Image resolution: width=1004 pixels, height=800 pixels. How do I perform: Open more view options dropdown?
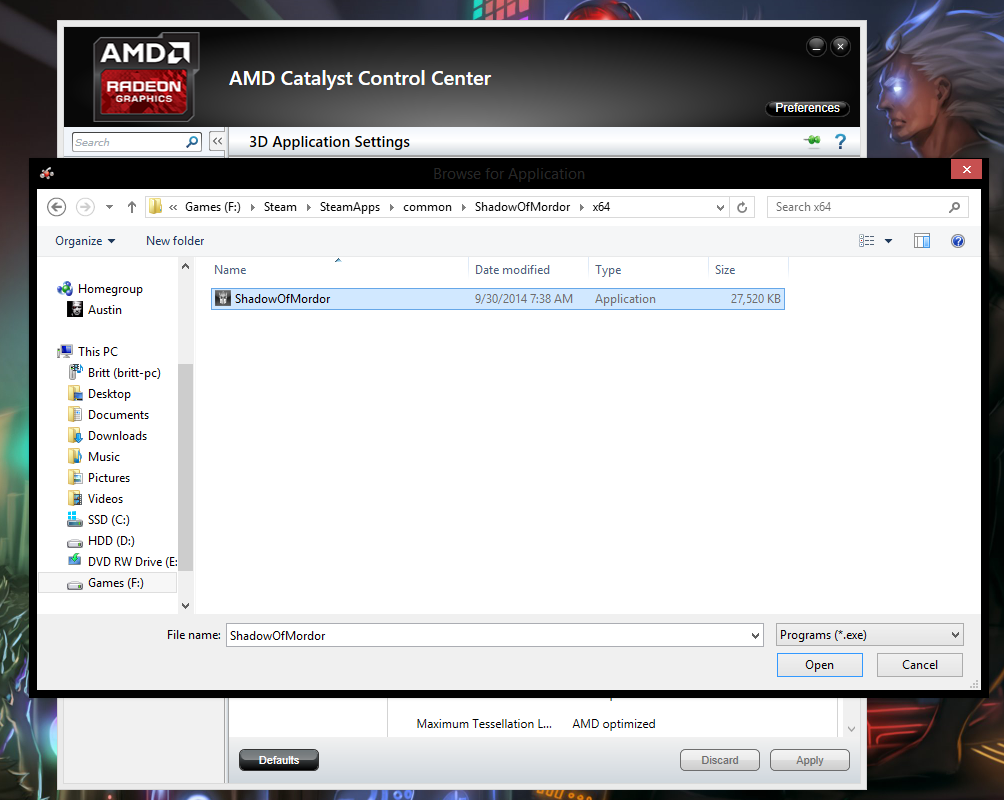tap(888, 241)
